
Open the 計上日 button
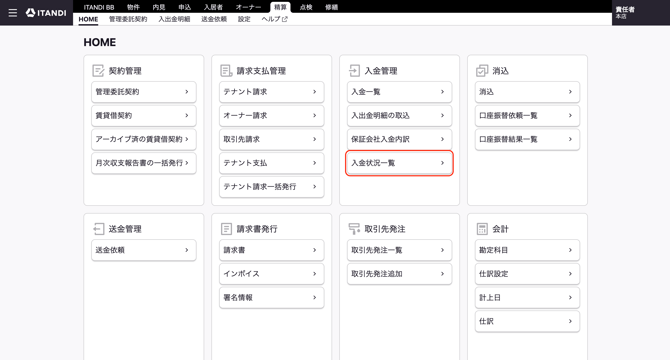(x=527, y=298)
